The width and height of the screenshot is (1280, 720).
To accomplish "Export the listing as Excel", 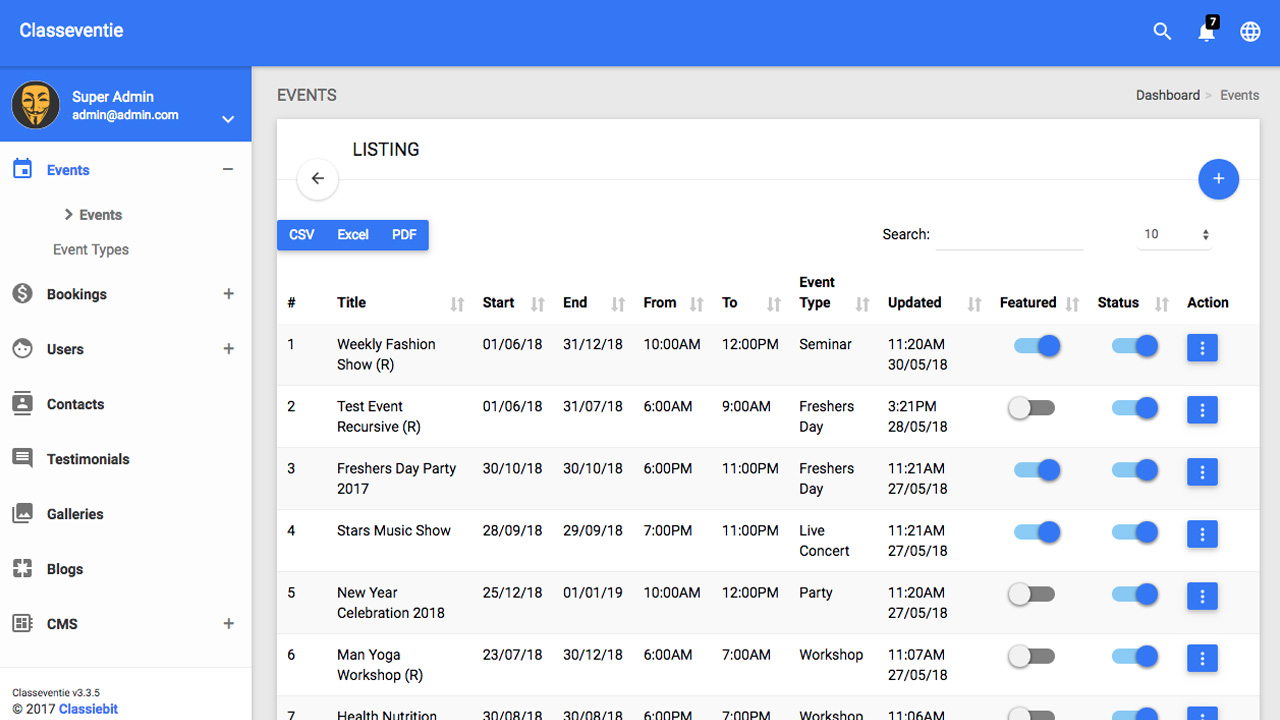I will (353, 235).
